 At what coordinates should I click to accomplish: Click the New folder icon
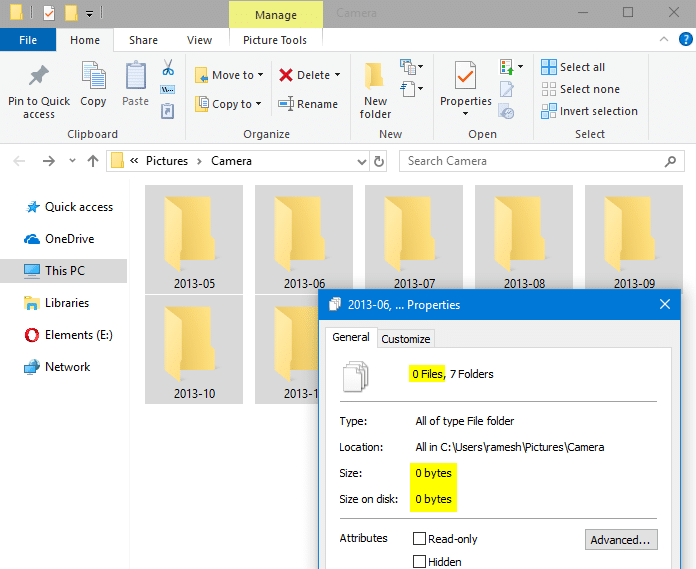pyautogui.click(x=375, y=77)
